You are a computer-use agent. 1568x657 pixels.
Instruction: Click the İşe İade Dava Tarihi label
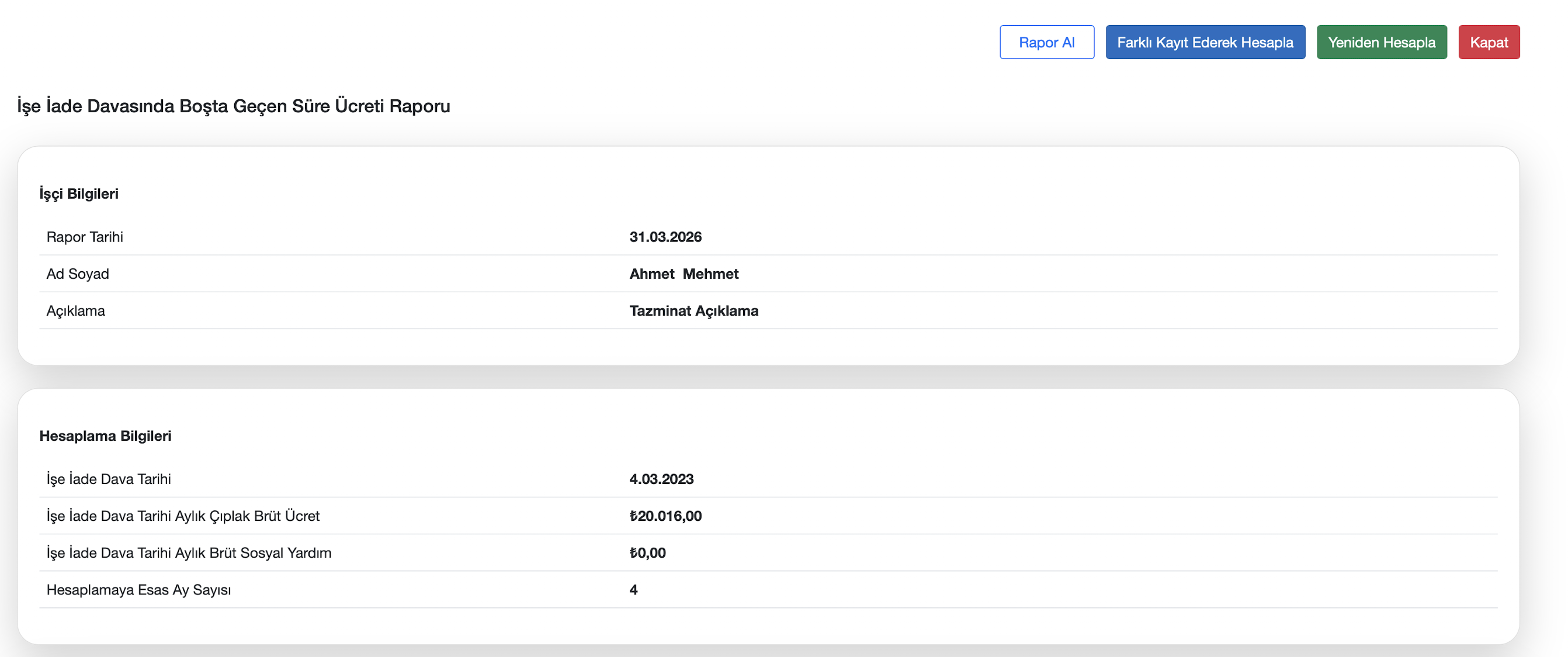click(x=108, y=479)
